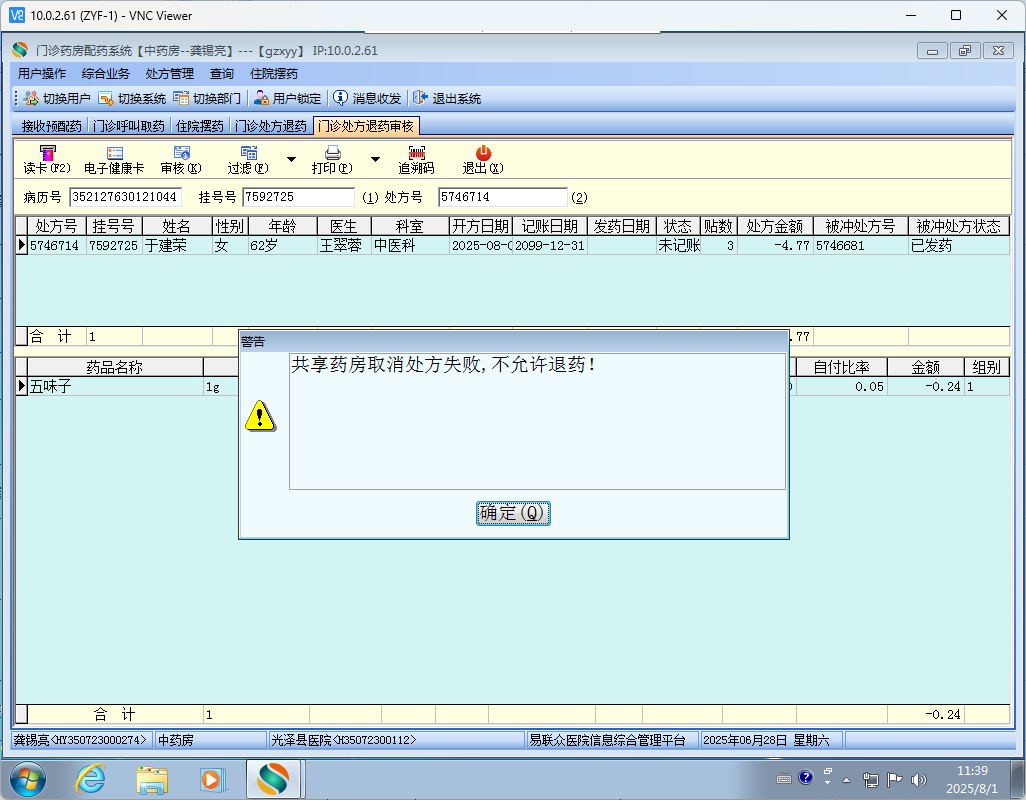Screen dimensions: 1026x800
Task: Select patient name cell 于建荣
Action: point(177,245)
